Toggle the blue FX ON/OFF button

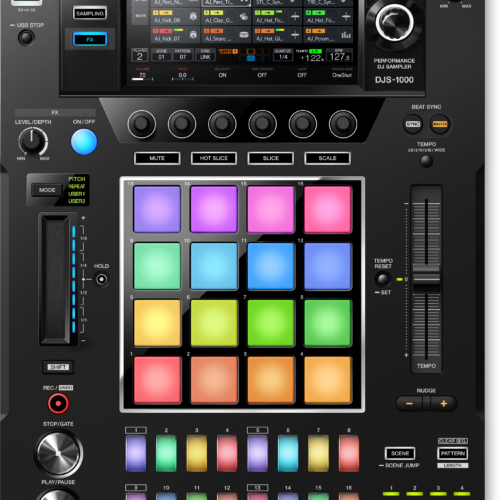coord(84,142)
